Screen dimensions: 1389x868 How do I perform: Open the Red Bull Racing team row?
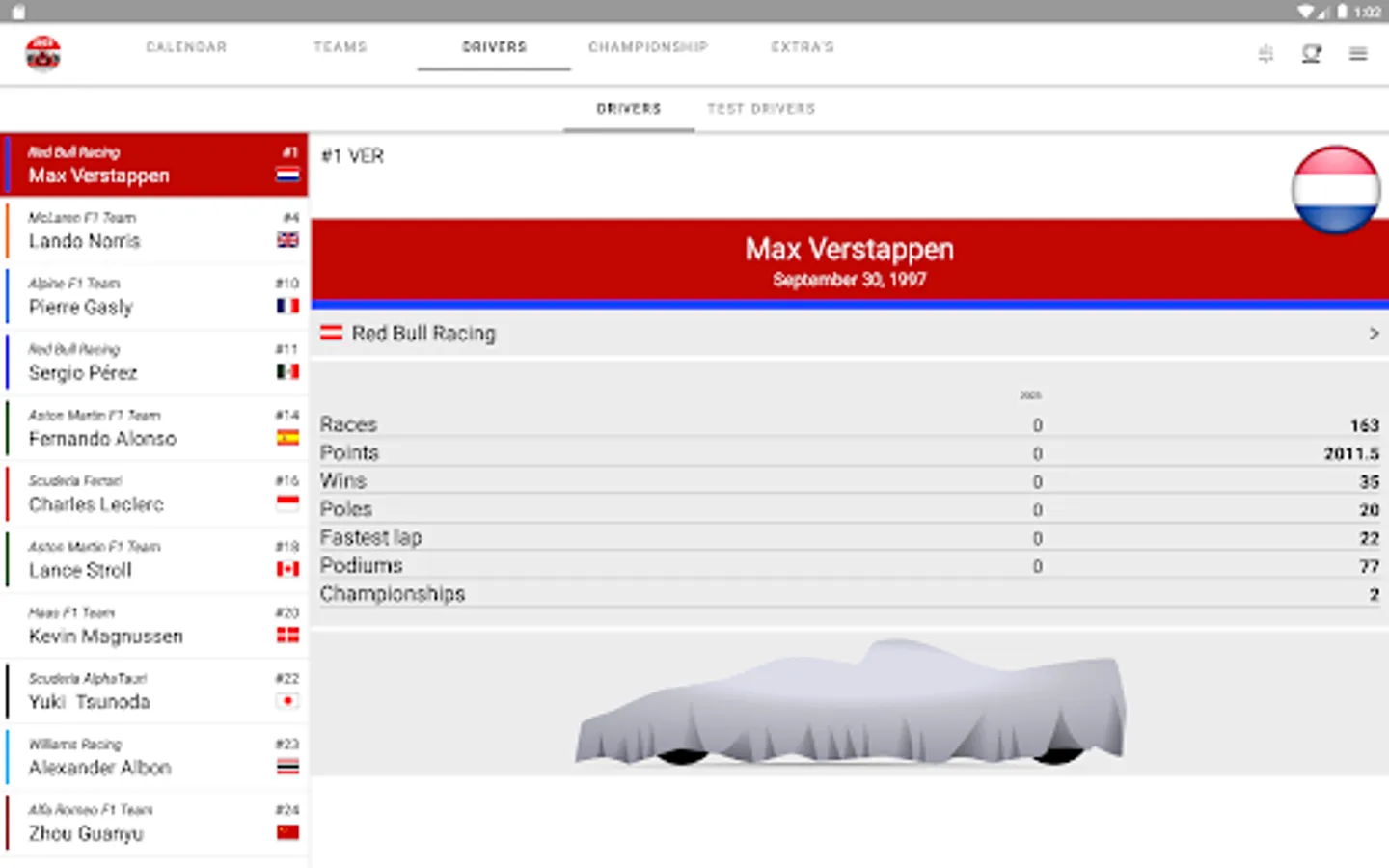click(850, 334)
